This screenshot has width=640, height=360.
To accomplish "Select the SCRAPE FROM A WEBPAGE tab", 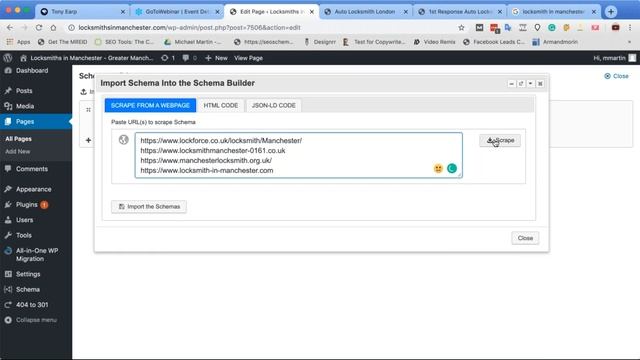I will click(150, 105).
